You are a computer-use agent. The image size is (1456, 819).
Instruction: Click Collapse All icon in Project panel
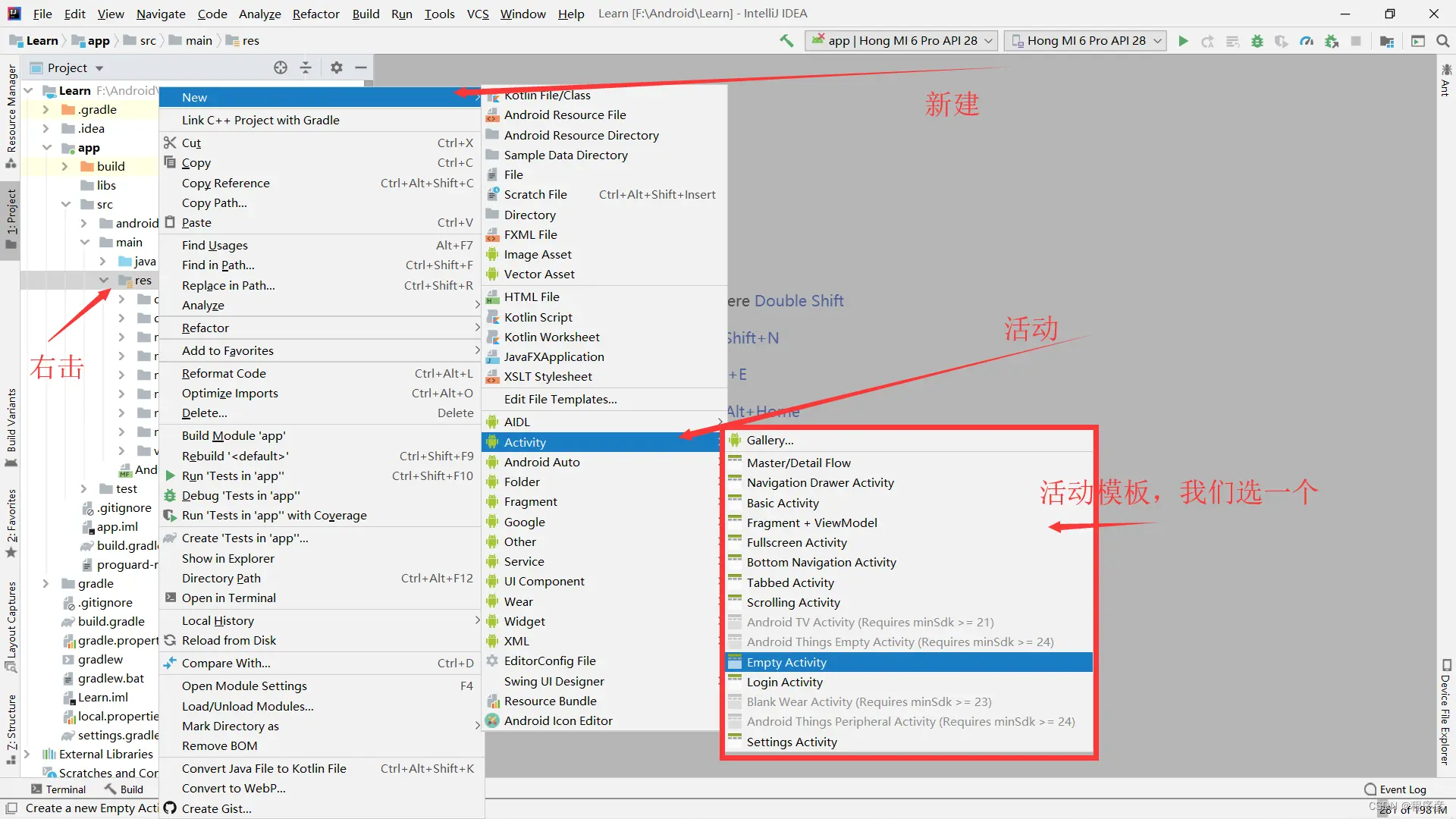click(x=306, y=67)
